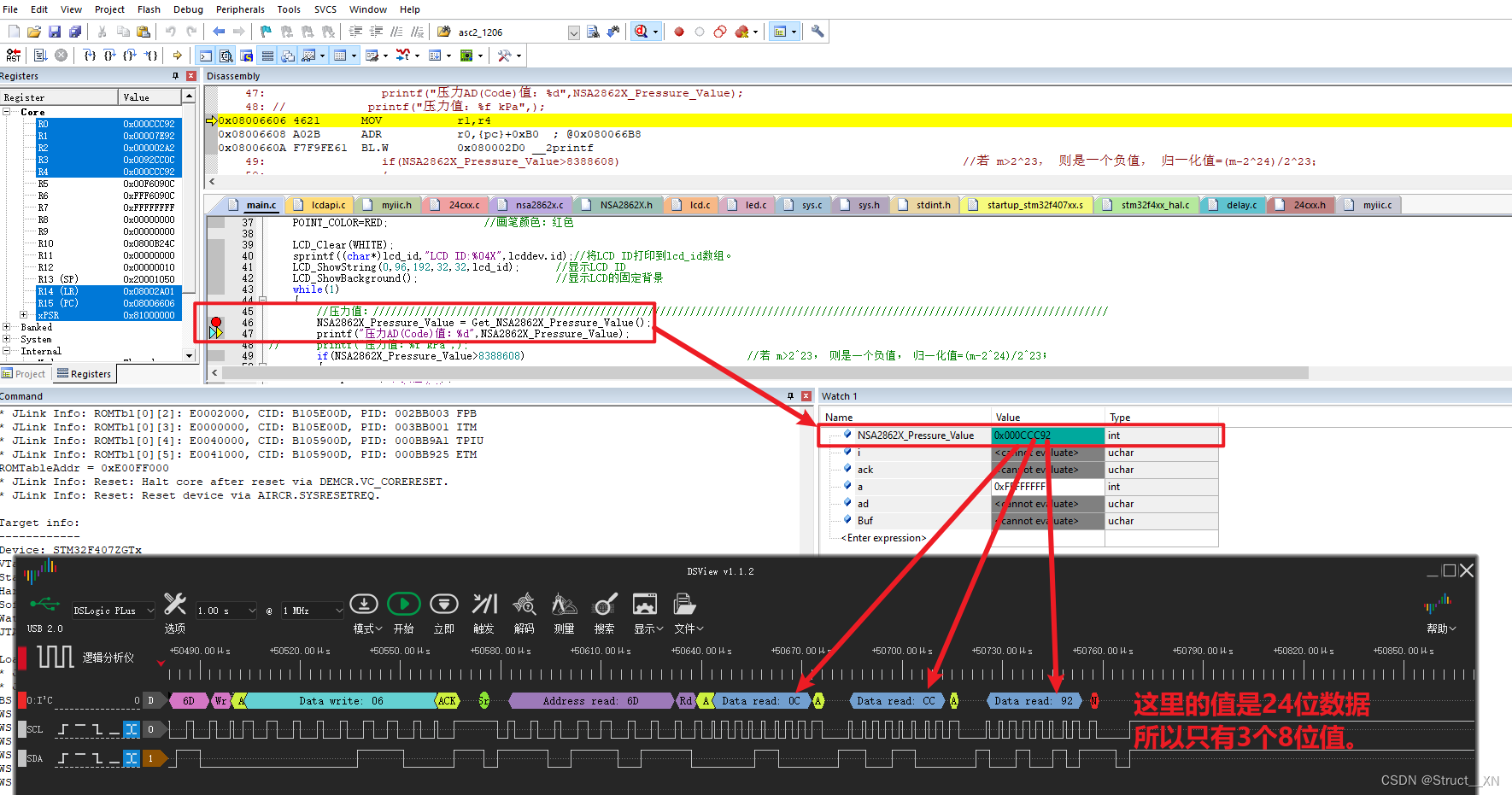Toggle the trigger flag on the SDA channel
1512x795 pixels.
click(131, 758)
